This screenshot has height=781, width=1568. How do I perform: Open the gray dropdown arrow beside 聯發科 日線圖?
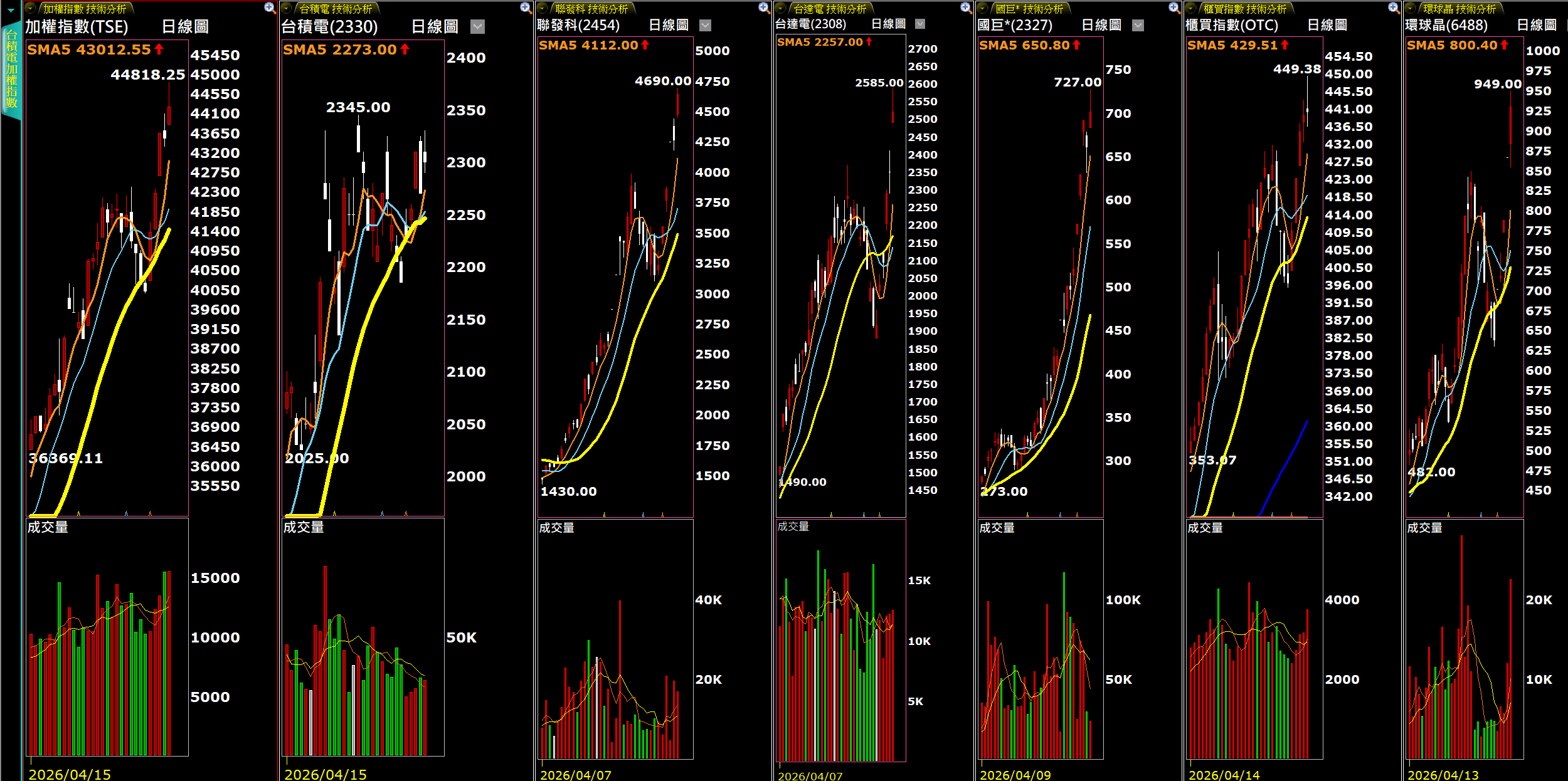(705, 25)
